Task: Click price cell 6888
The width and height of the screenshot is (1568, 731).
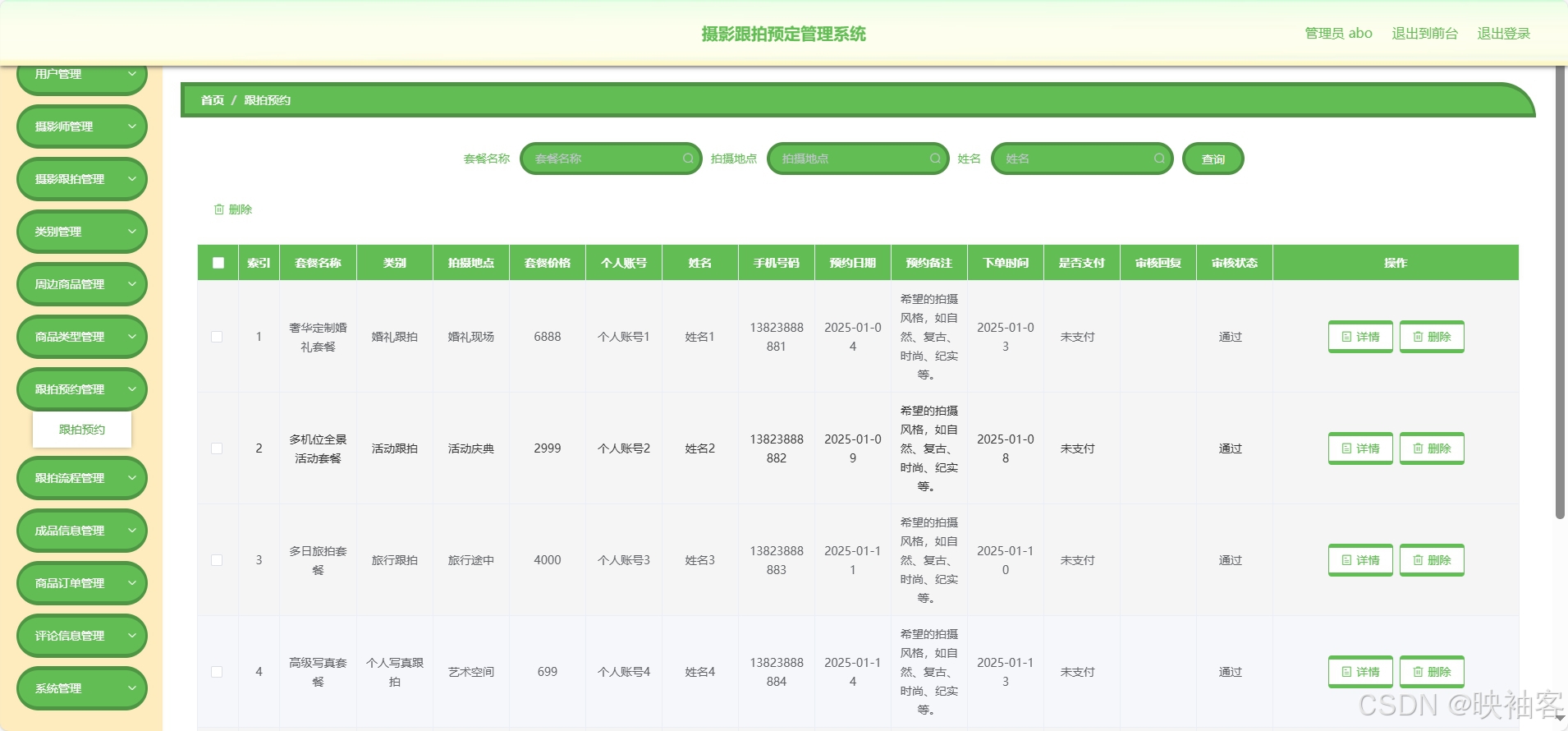Action: click(548, 337)
